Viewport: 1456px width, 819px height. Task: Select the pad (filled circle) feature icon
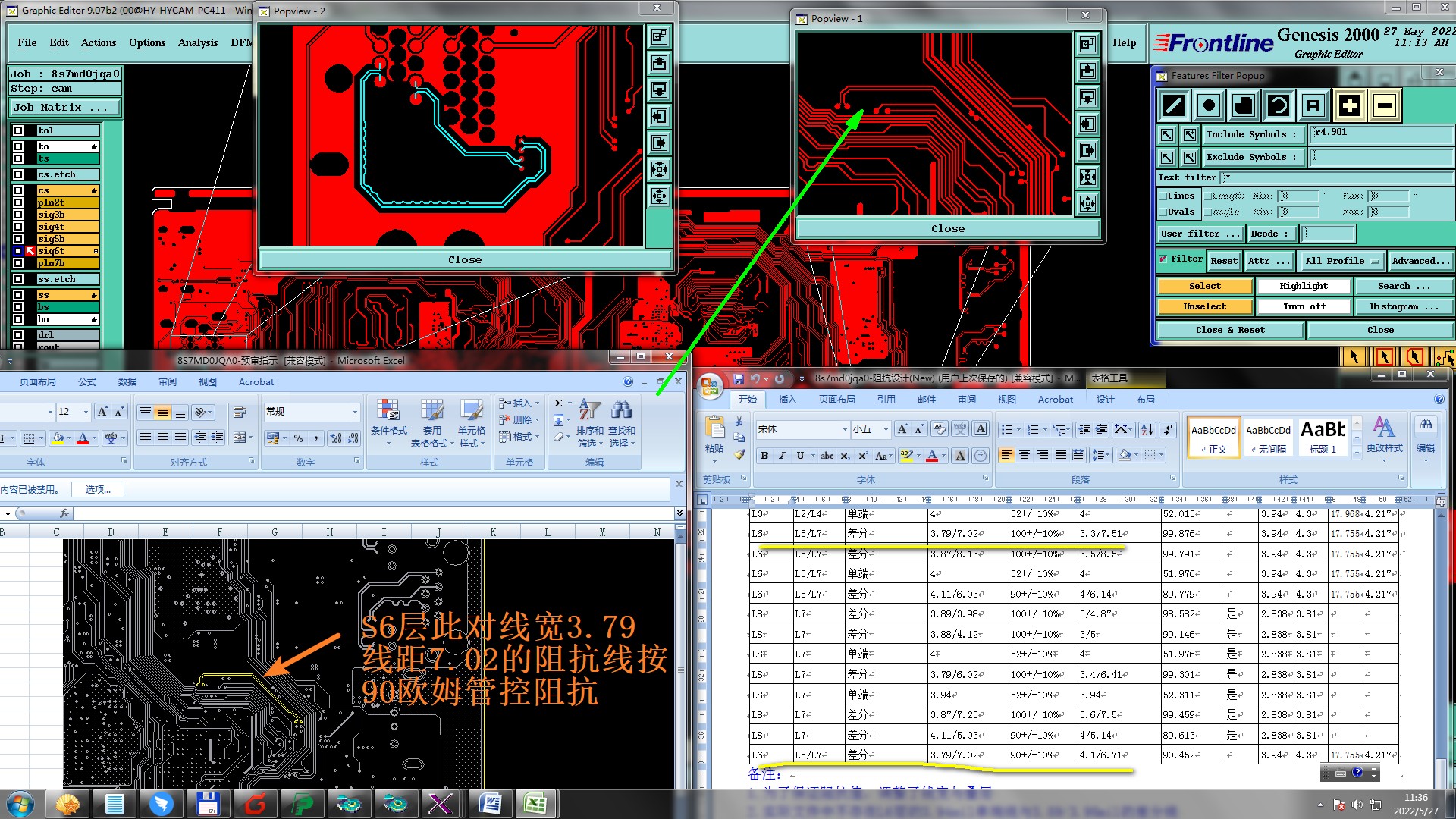(x=1209, y=105)
